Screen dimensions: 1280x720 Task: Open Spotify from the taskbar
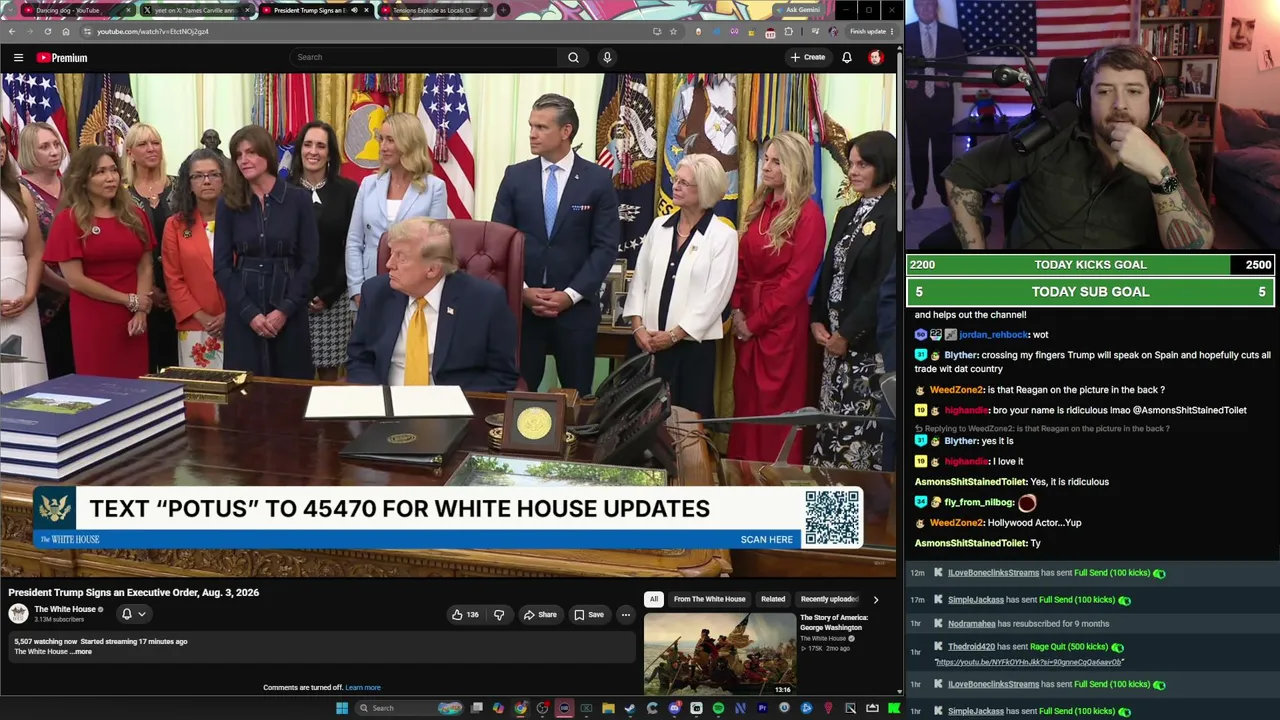click(x=718, y=708)
